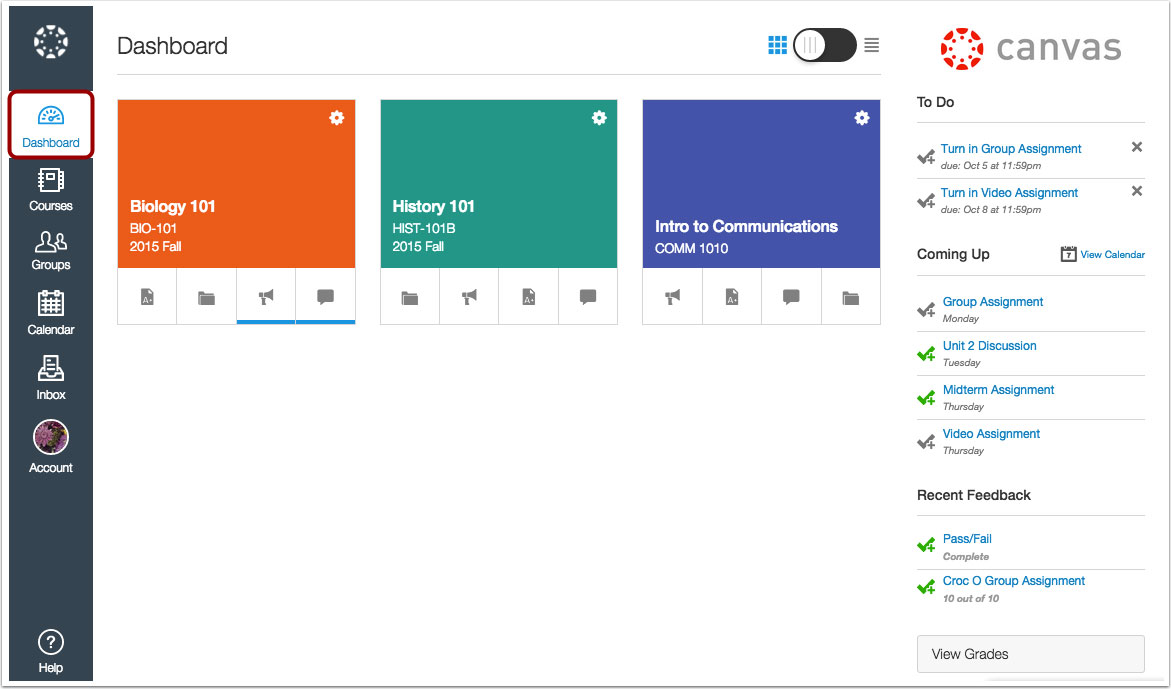Open the Biology 101 card settings gear
Screen dimensions: 1171x689
[x=336, y=117]
